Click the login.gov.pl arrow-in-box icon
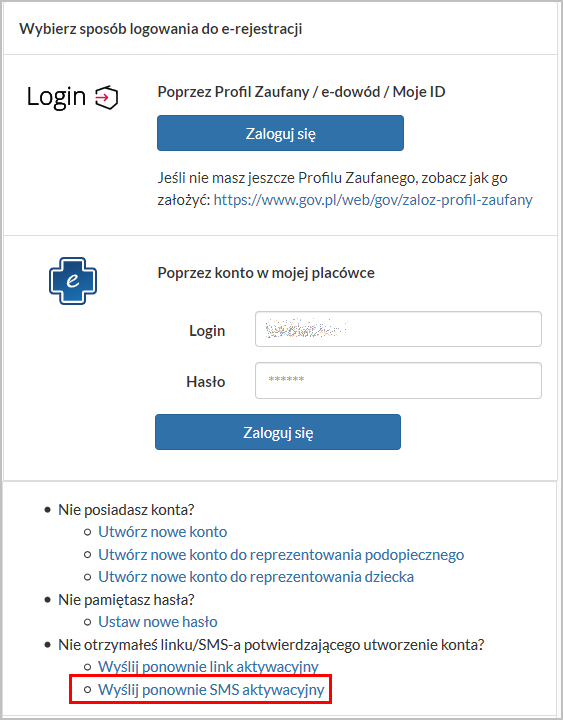The width and height of the screenshot is (563, 720). coord(107,97)
